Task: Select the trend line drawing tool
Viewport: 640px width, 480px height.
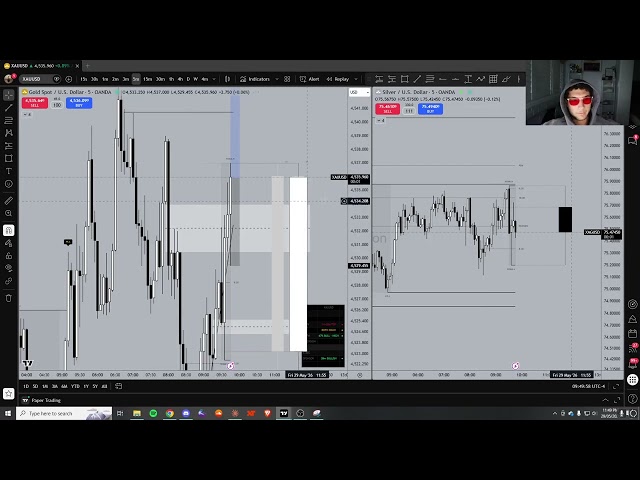Action: (x=9, y=108)
